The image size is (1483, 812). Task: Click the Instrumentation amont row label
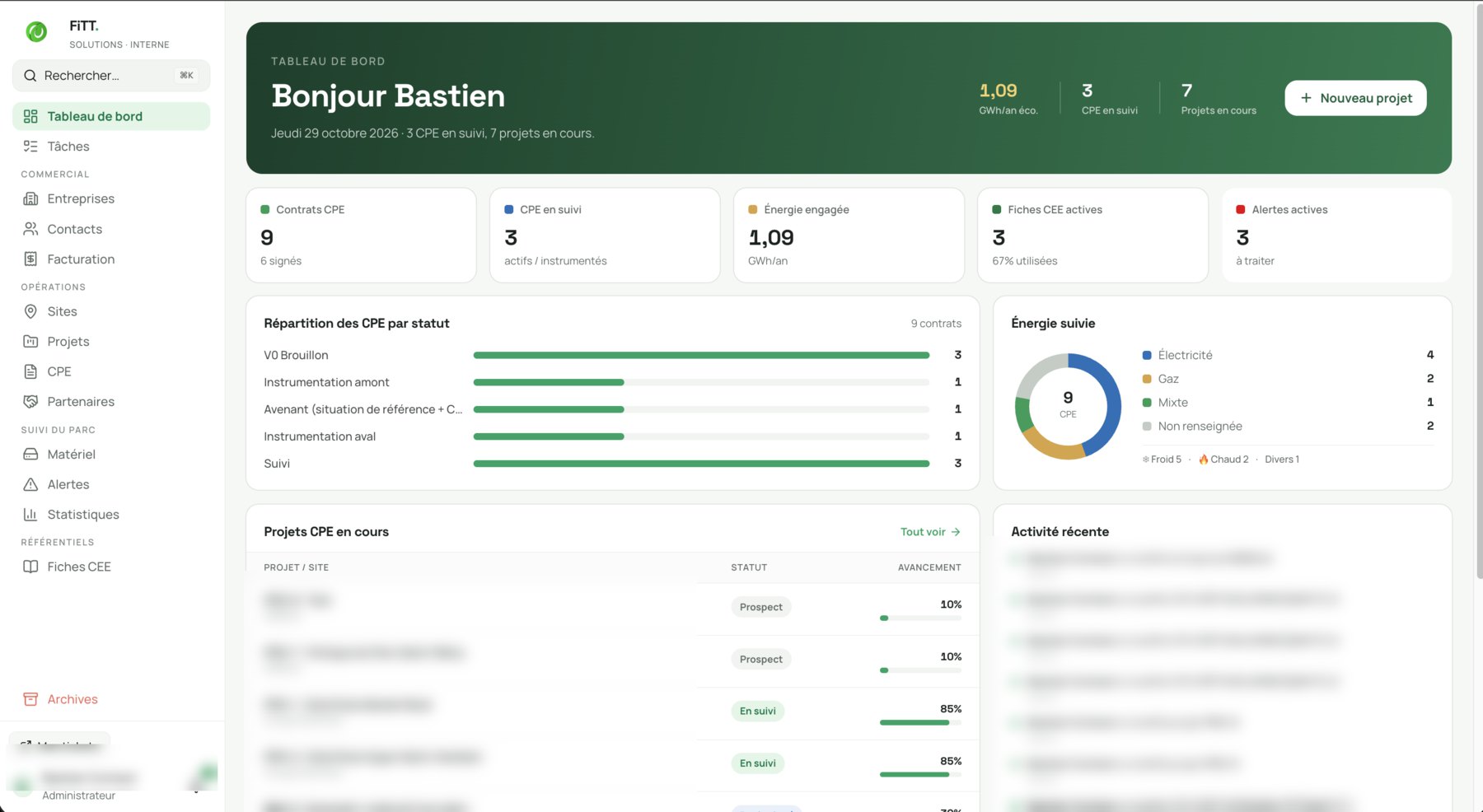(x=326, y=382)
